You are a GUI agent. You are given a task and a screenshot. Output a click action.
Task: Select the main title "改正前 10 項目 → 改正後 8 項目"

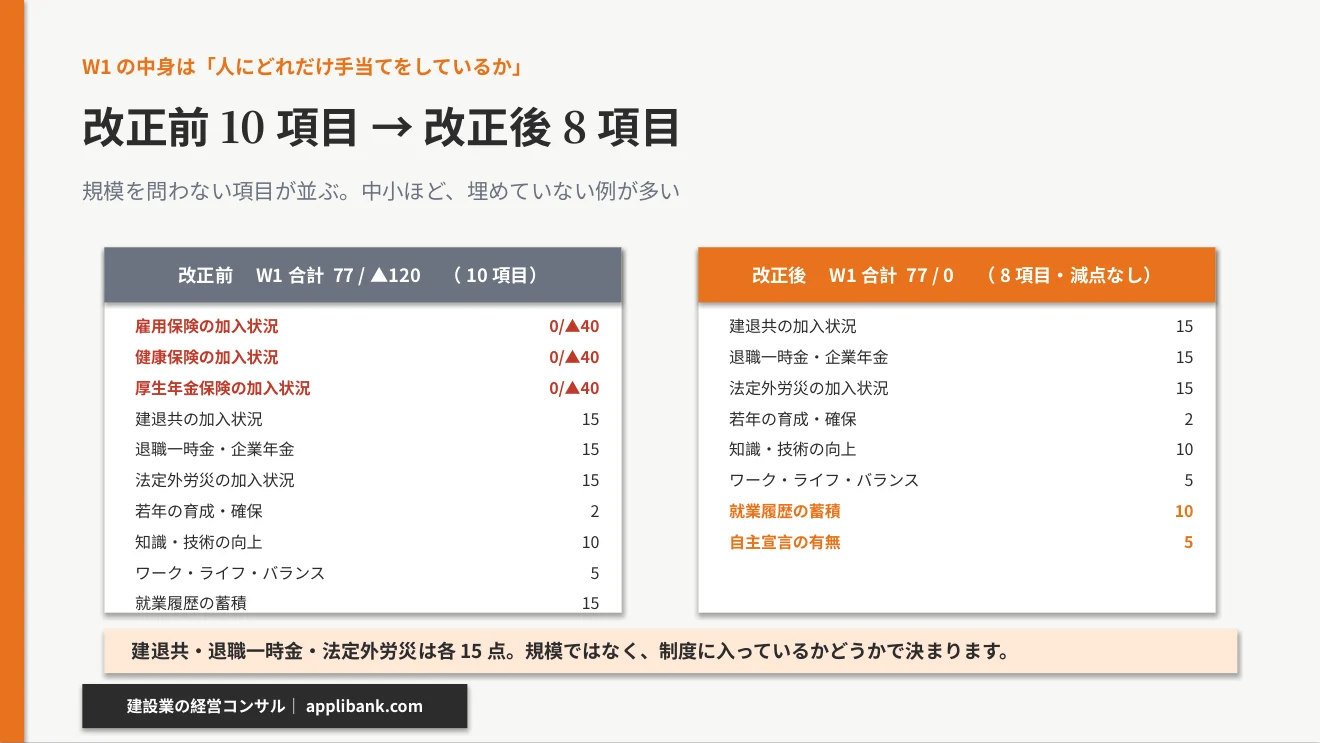point(381,128)
